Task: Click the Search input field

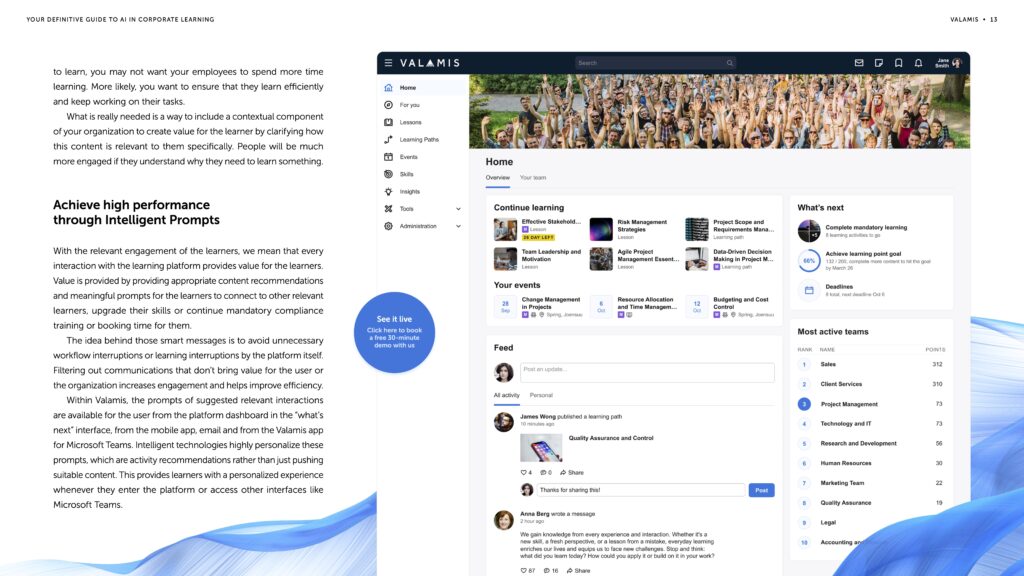Action: tap(656, 63)
